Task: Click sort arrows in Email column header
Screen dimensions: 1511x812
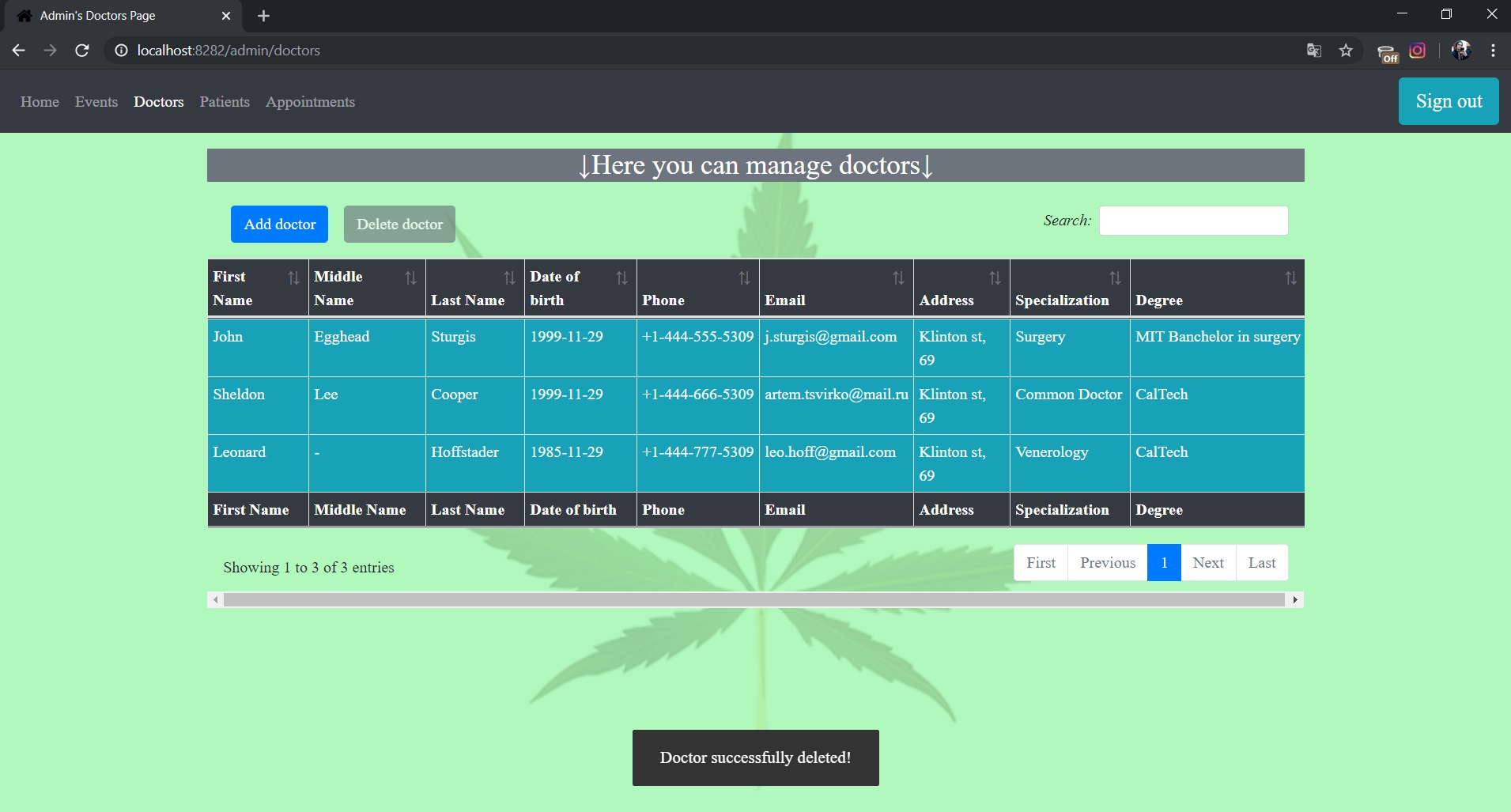Action: tap(898, 278)
